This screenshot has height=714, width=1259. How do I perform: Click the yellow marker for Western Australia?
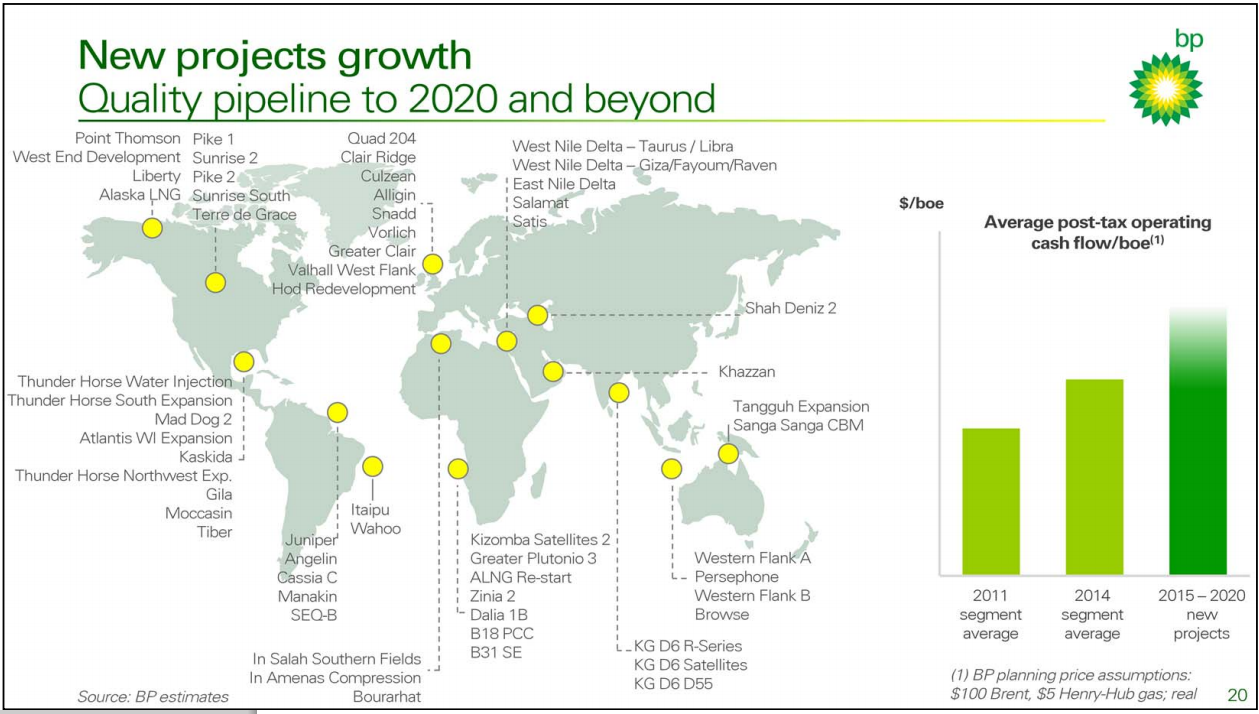672,469
